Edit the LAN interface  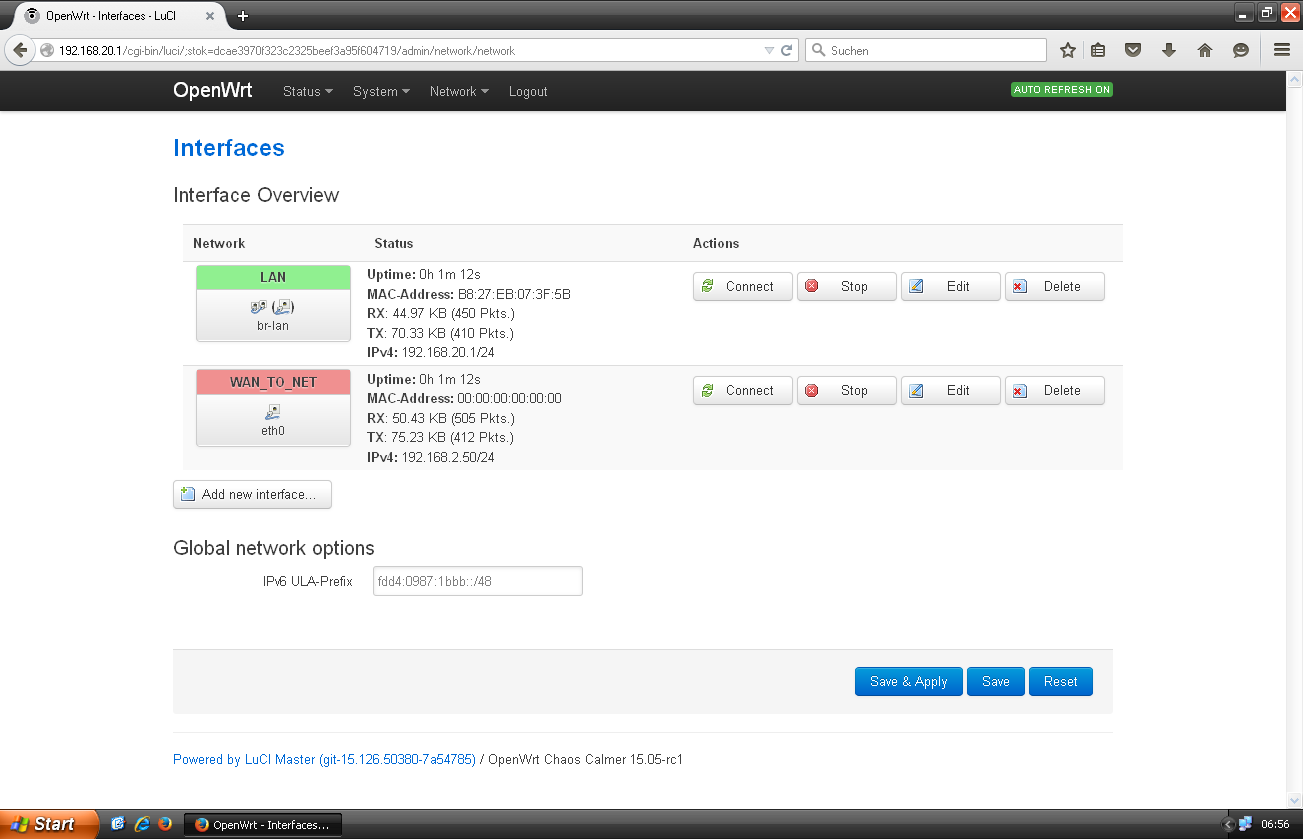click(x=949, y=286)
